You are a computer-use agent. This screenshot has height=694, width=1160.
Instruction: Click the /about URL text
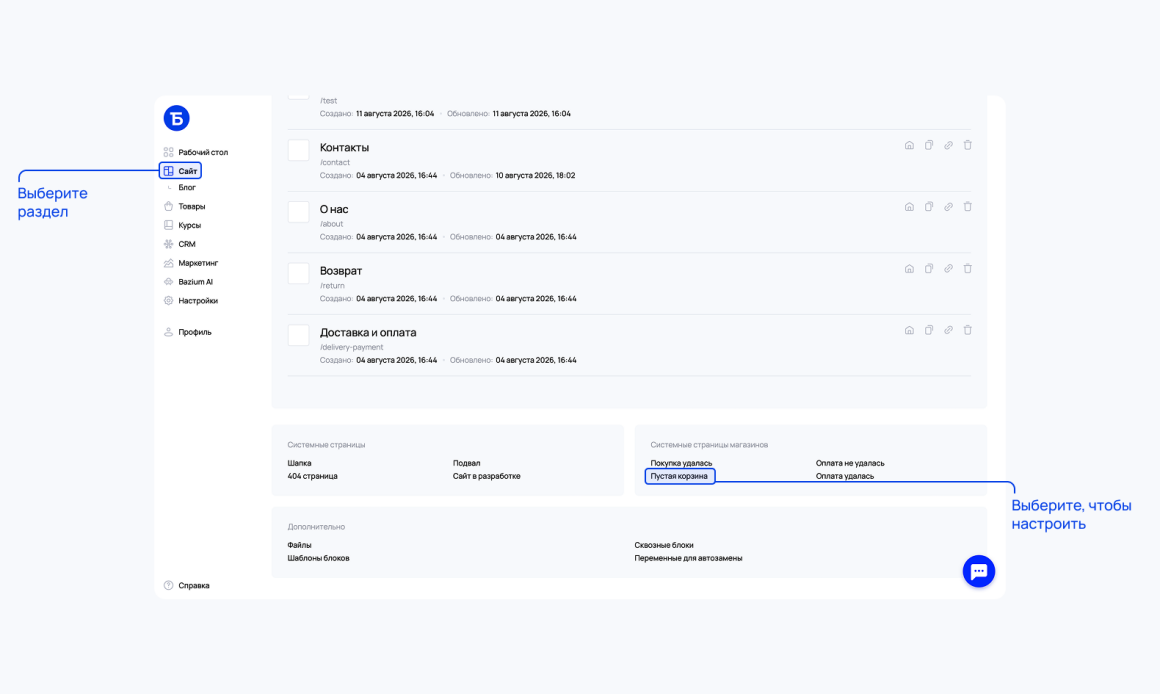(x=331, y=224)
